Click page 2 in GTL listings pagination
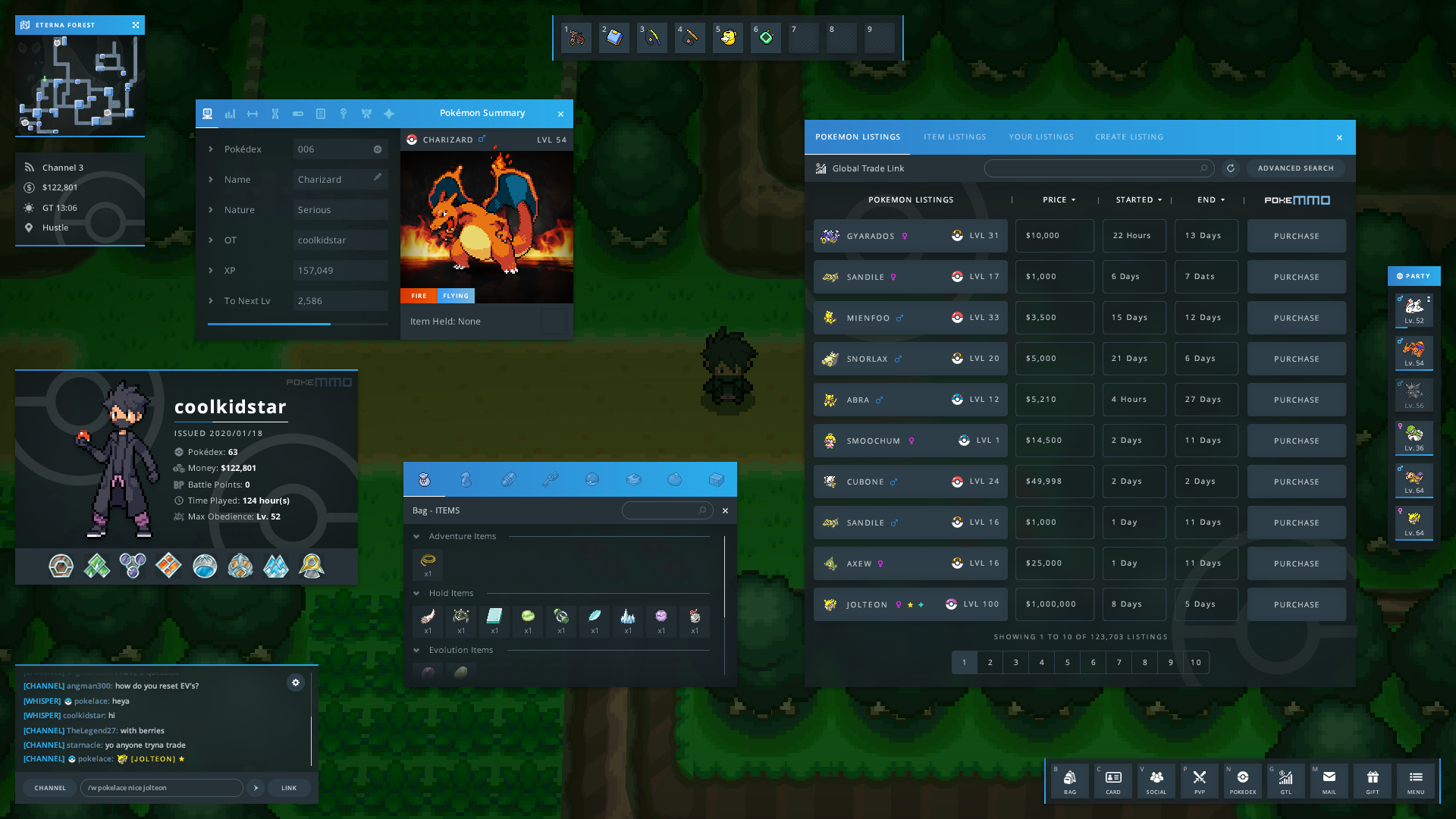Viewport: 1456px width, 819px height. point(989,662)
